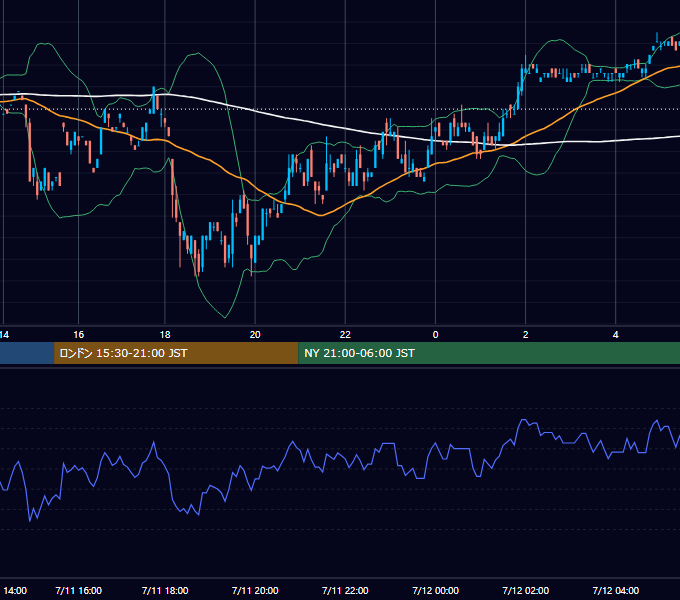The width and height of the screenshot is (680, 600).
Task: Click the 7/11 16:00 date label
Action: pos(78,590)
